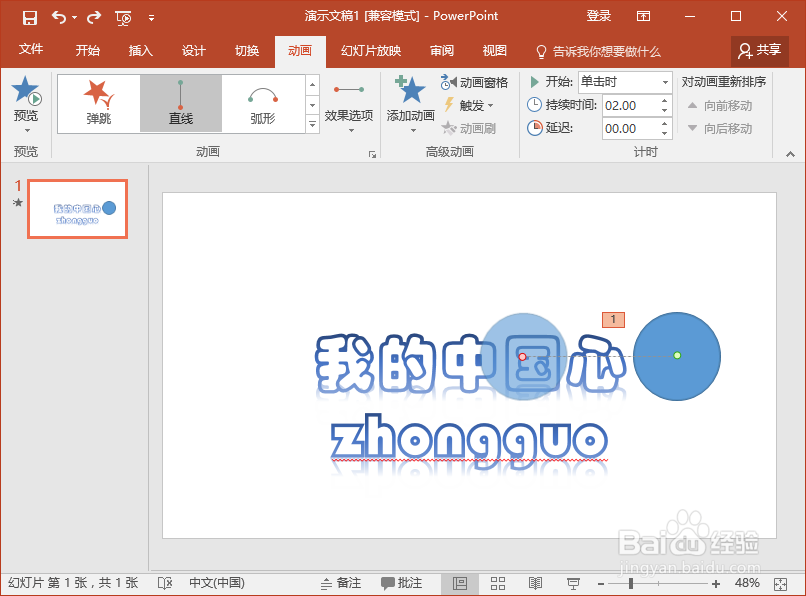This screenshot has height=596, width=806.
Task: Expand the 预览 dropdown arrow
Action: click(x=26, y=130)
